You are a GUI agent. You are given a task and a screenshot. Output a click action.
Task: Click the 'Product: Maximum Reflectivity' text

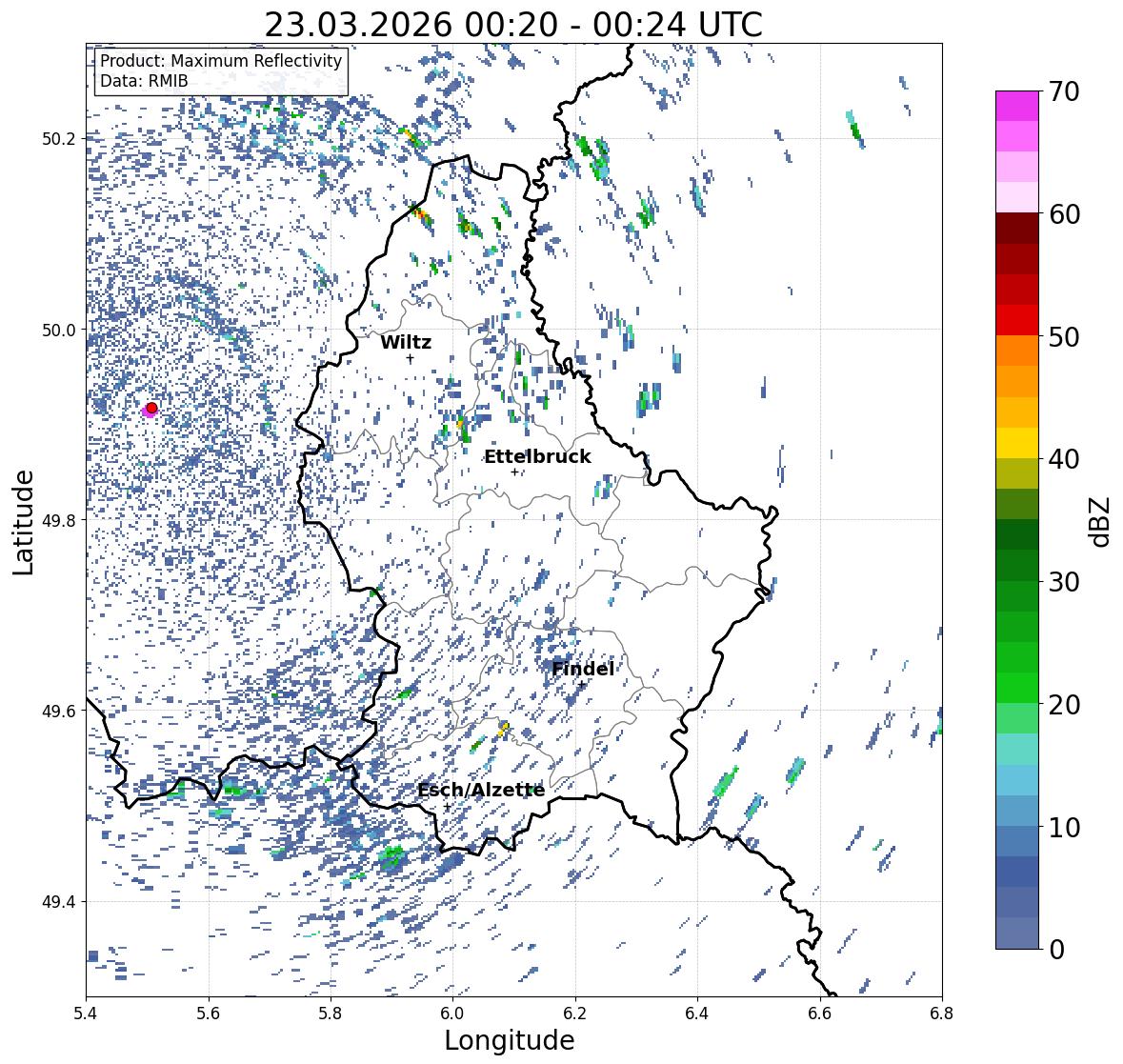pyautogui.click(x=221, y=61)
